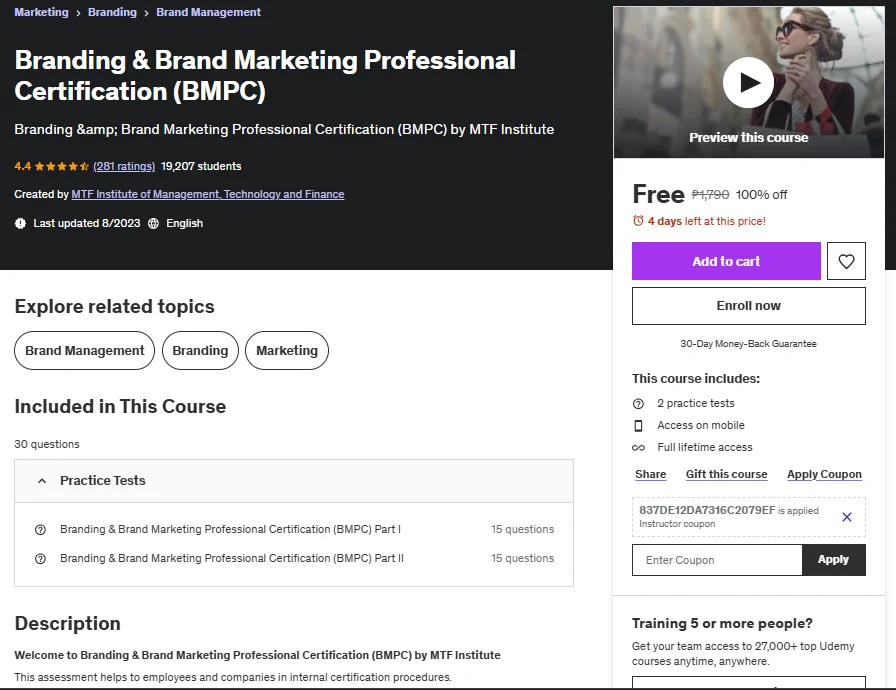Image resolution: width=896 pixels, height=690 pixels.
Task: Click Gift this course link
Action: (x=726, y=474)
